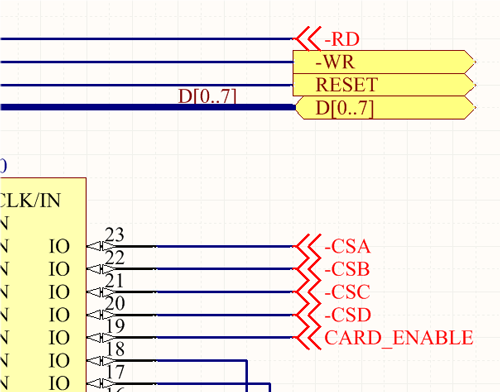
Task: Select pin 23 IO arrow
Action: [99, 246]
